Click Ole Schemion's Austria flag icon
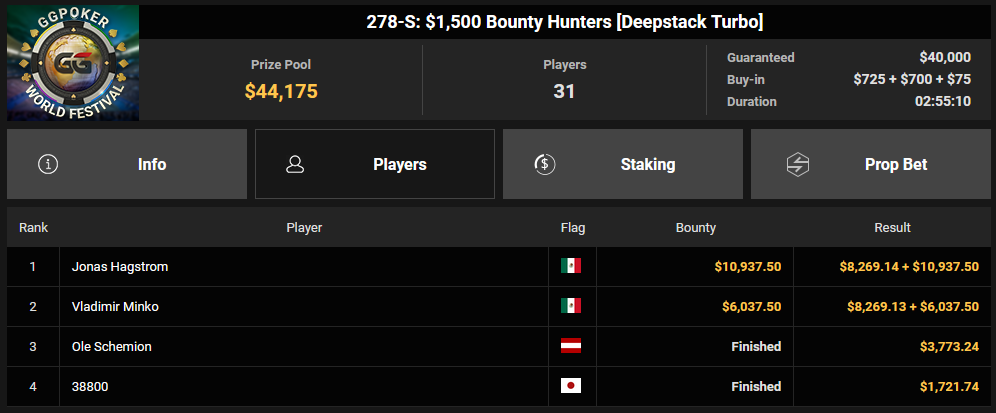Viewport: 996px width, 413px height. [x=570, y=346]
